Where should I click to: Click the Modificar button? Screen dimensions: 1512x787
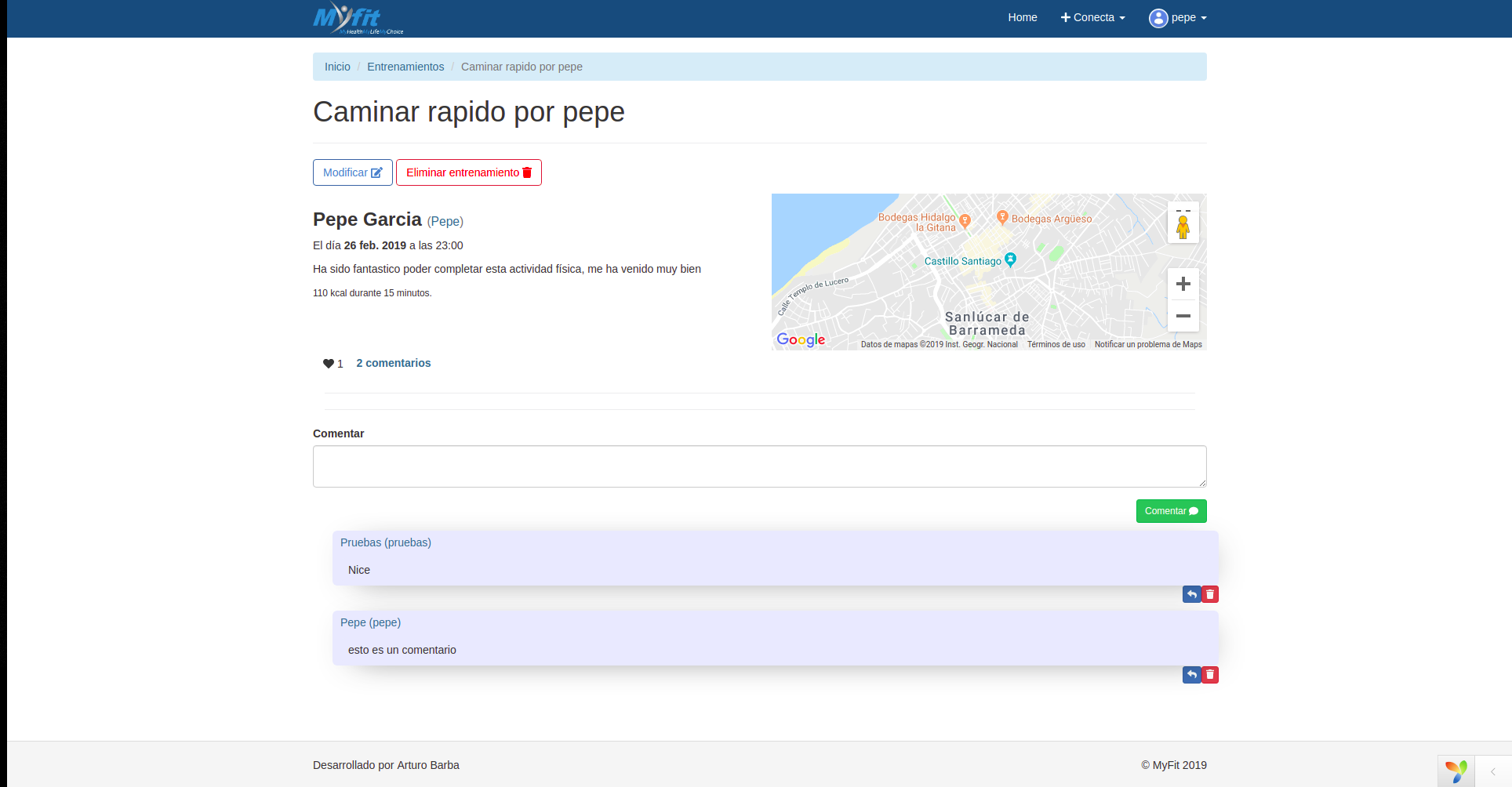click(353, 172)
